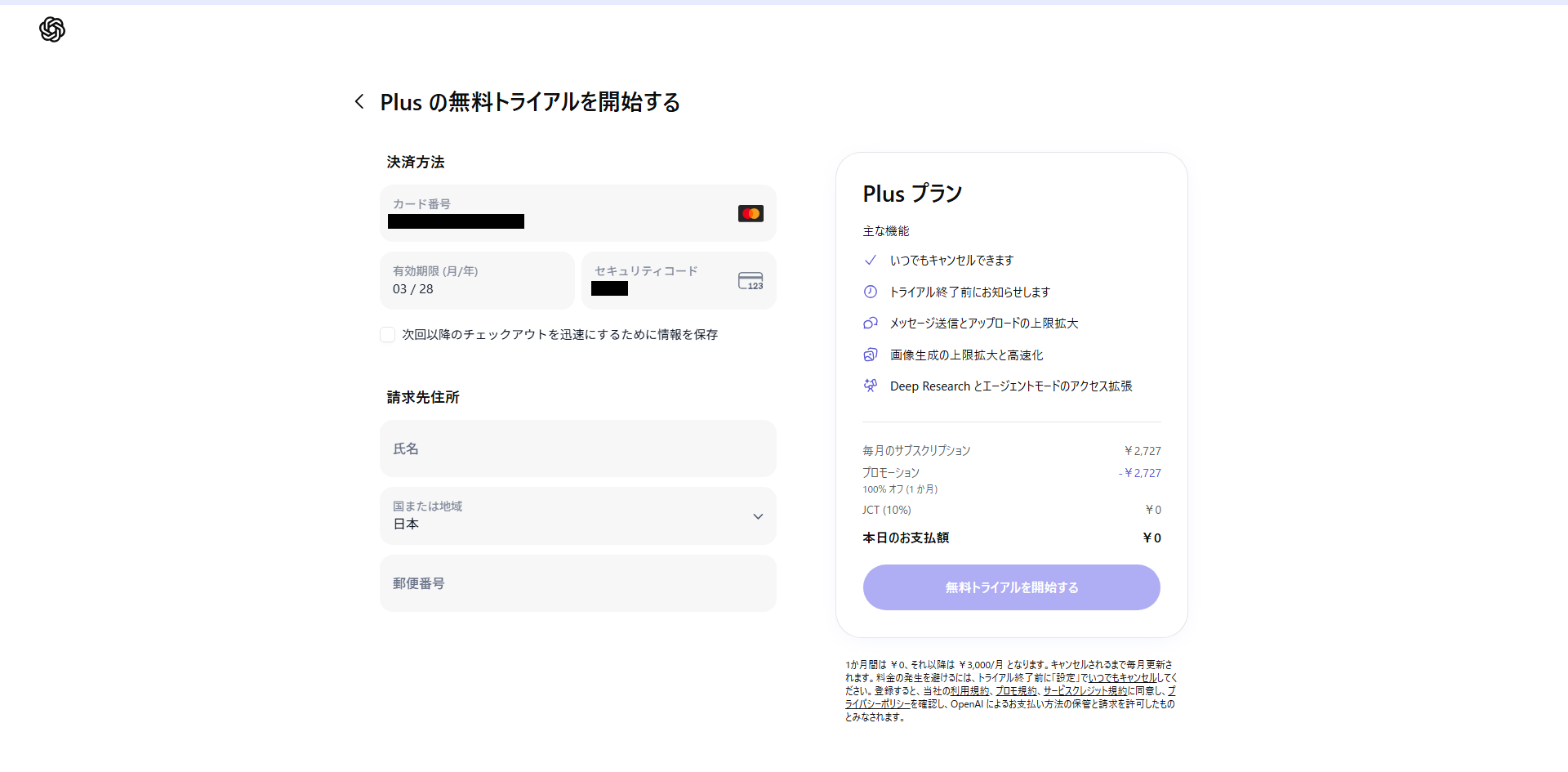Click the OpenAI logo in the header
The height and width of the screenshot is (772, 1568).
[52, 29]
